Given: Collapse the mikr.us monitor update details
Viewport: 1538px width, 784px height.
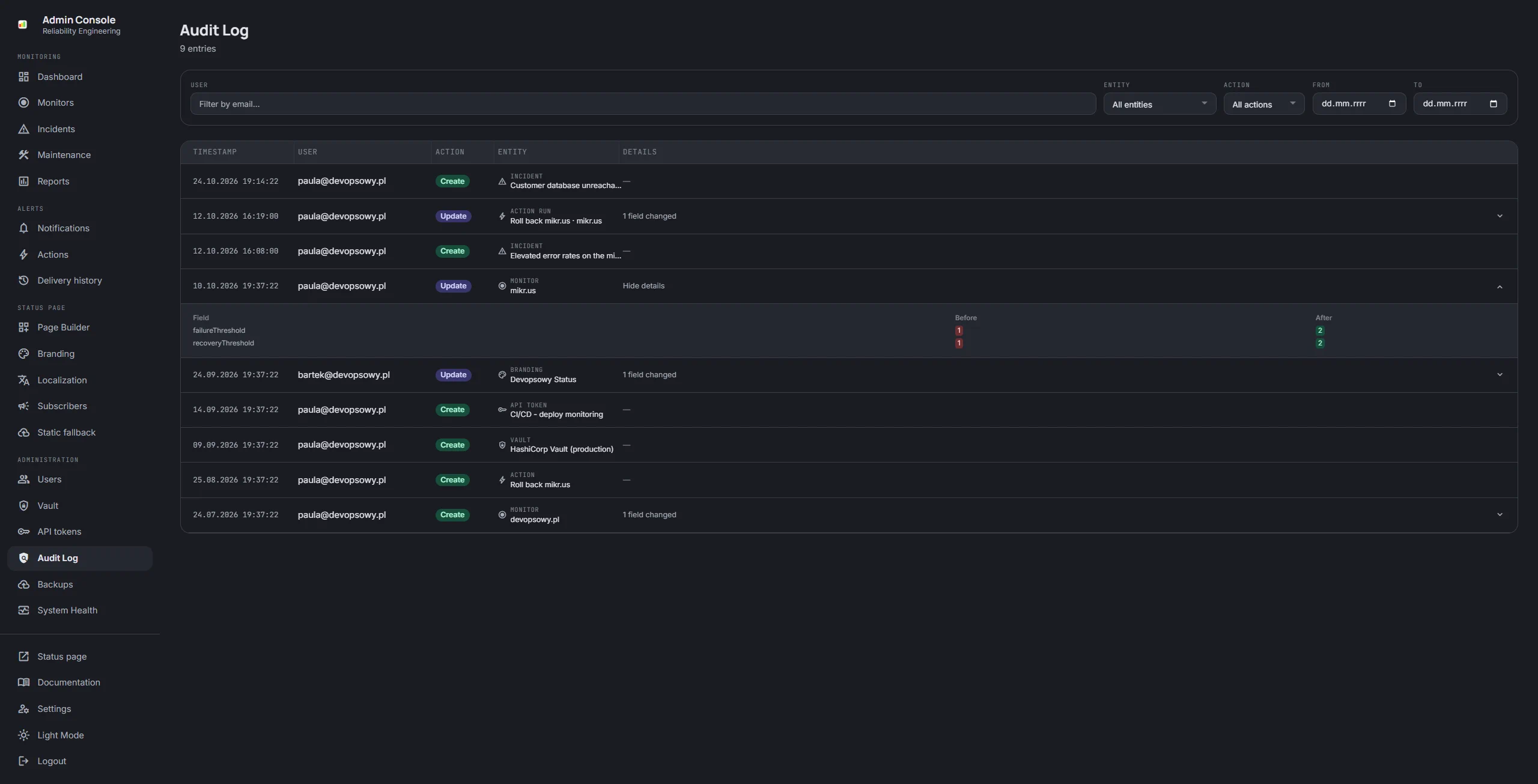Looking at the screenshot, I should coord(1500,287).
